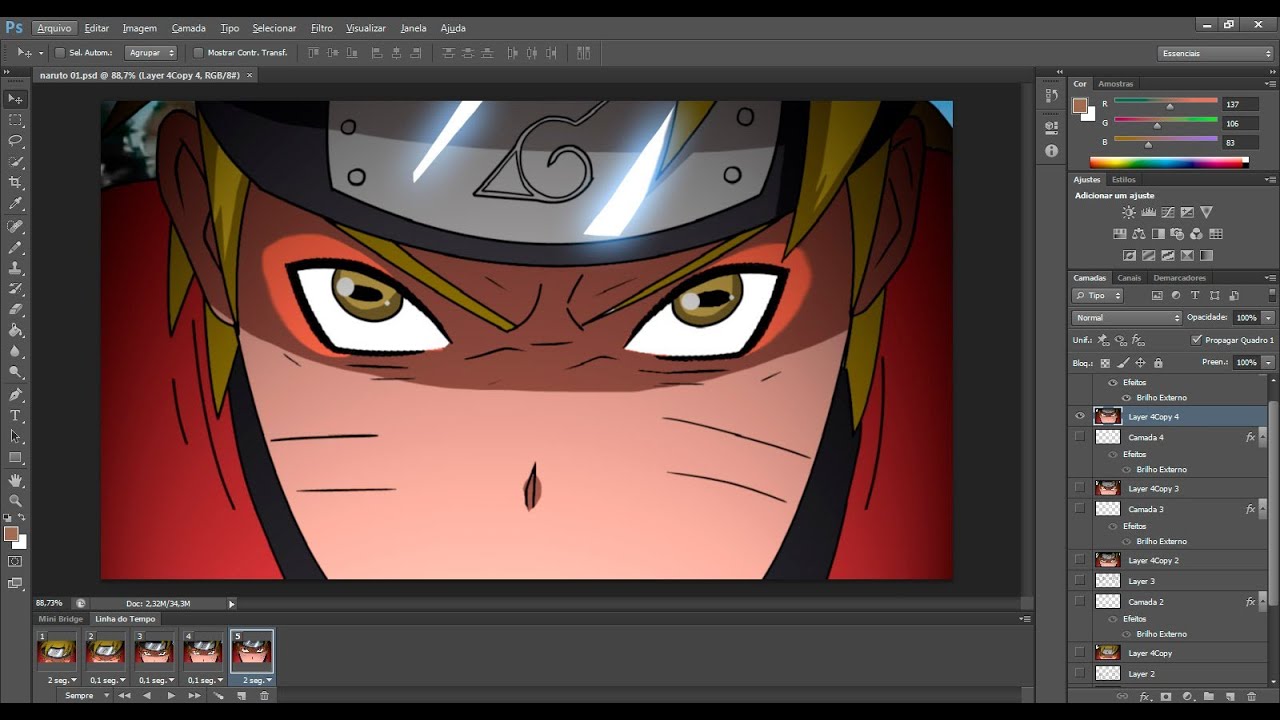Select the Crop tool
Image resolution: width=1280 pixels, height=720 pixels.
[15, 183]
